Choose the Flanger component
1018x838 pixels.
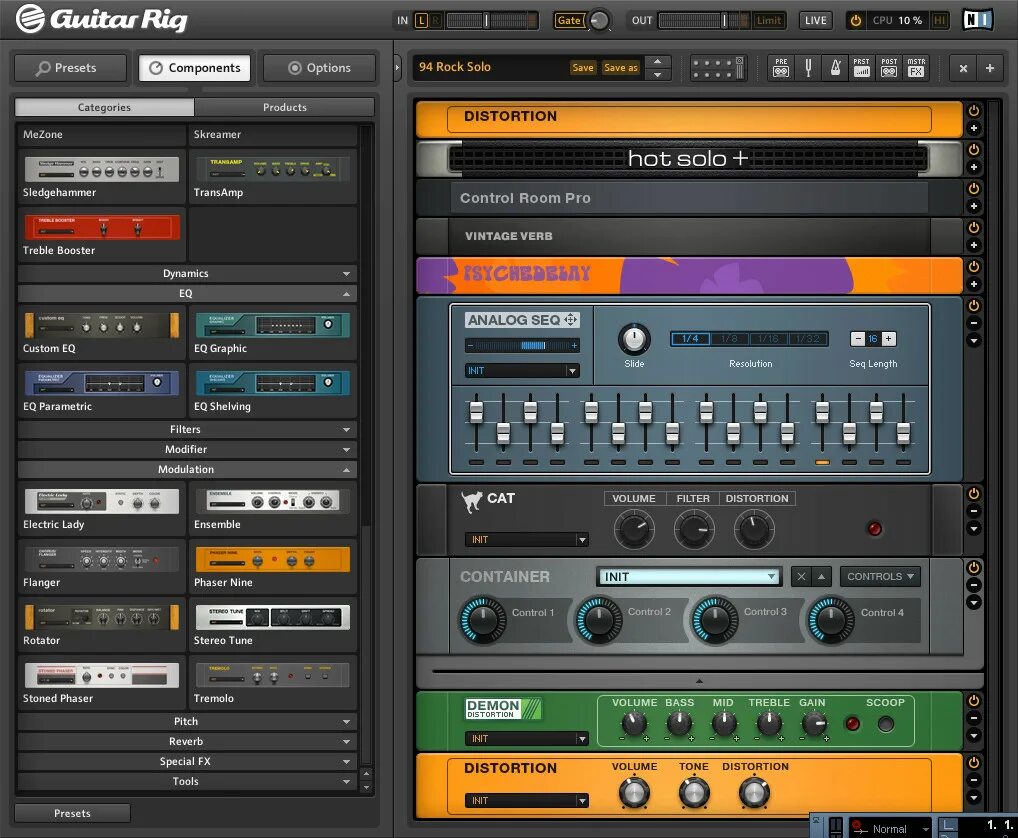coord(101,560)
